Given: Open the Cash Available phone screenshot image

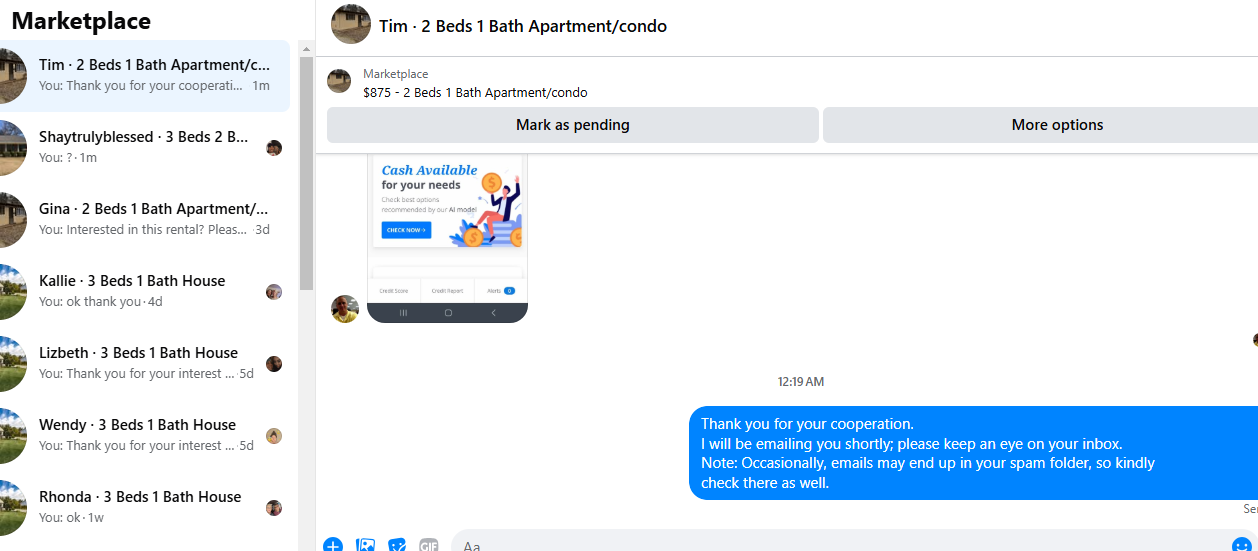Looking at the screenshot, I should click(447, 238).
